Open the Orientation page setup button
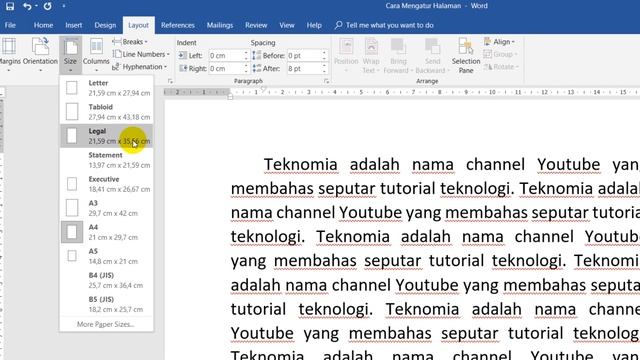 40,54
